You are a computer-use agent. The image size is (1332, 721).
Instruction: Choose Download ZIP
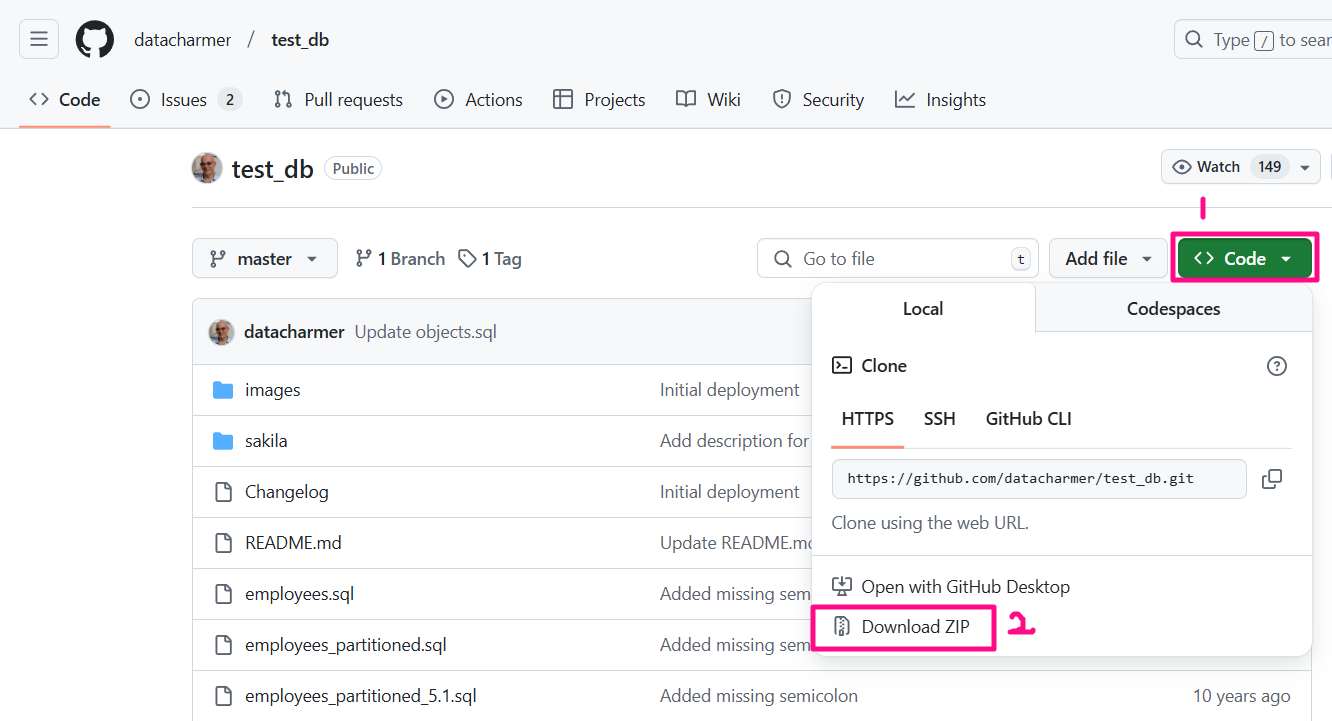pyautogui.click(x=903, y=627)
